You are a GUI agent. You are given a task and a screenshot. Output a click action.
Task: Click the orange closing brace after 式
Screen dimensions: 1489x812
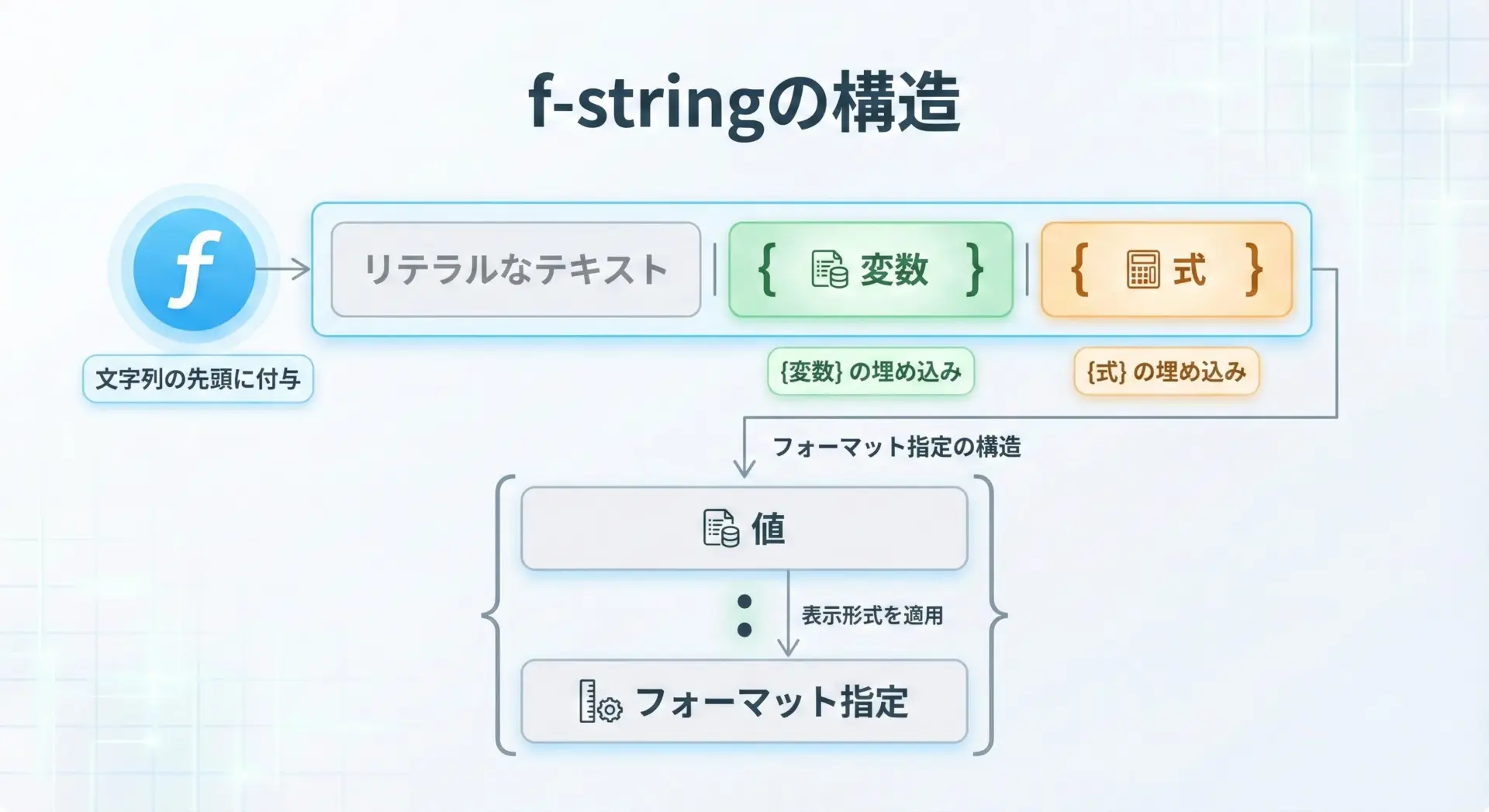(1253, 269)
